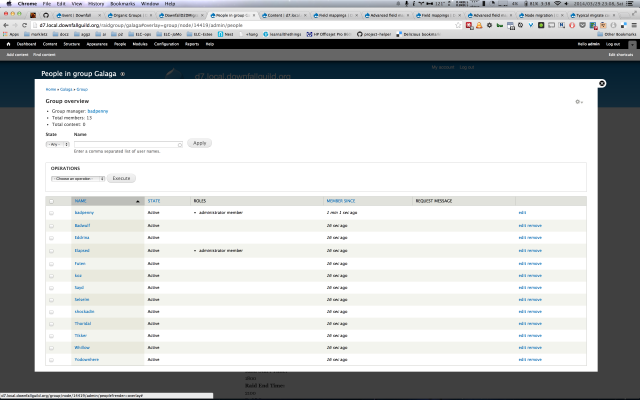The image size is (640, 400).
Task: Click Log out in the admin toolbar
Action: [613, 44]
